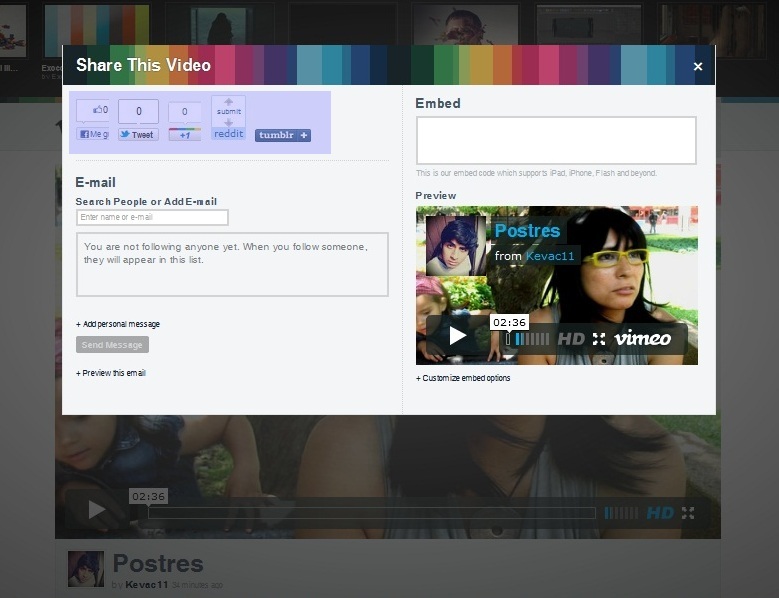Enter fullscreen in the embed preview player
Screen dimensions: 779x598
click(599, 339)
